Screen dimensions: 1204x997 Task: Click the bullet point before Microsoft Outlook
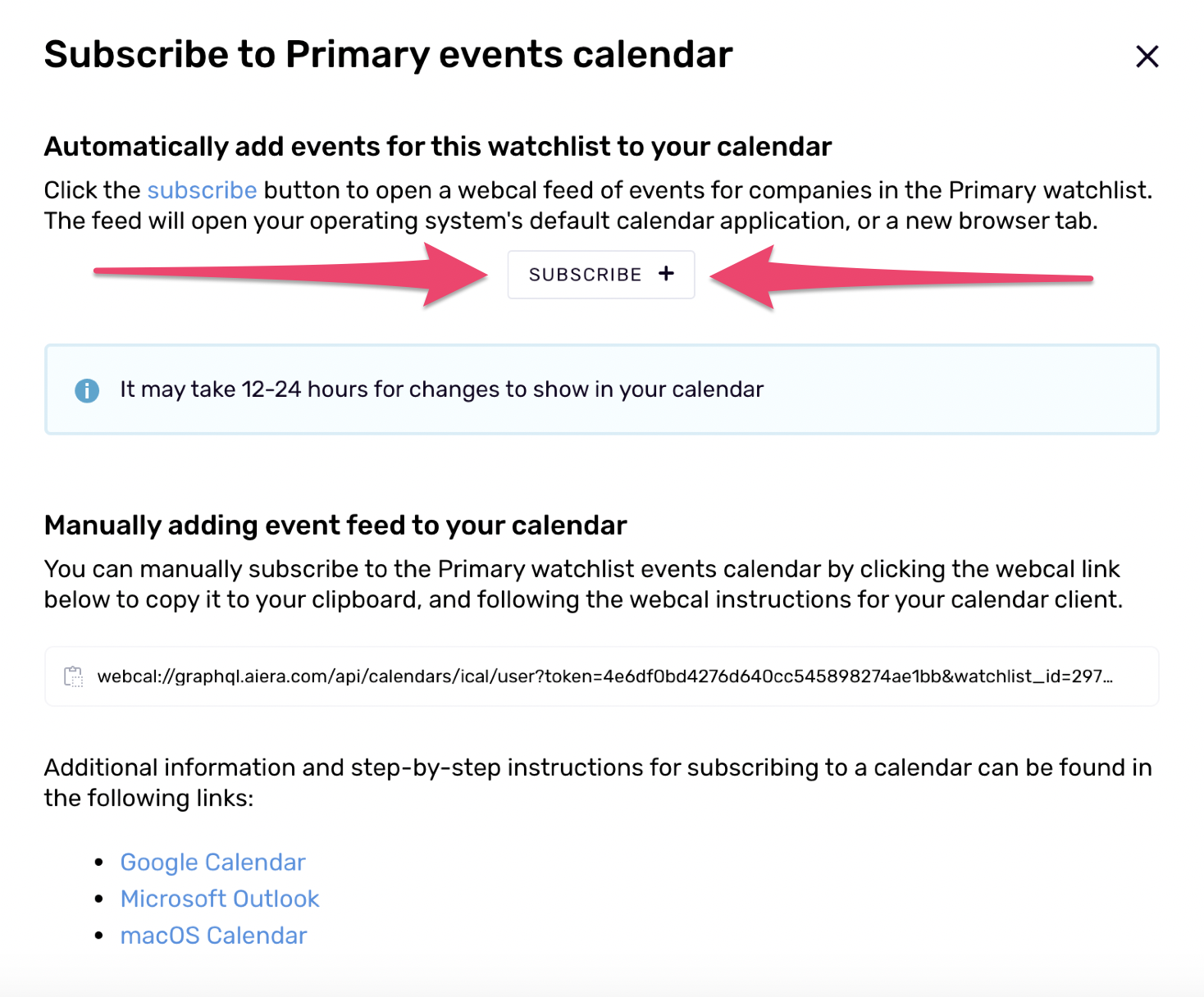point(99,899)
